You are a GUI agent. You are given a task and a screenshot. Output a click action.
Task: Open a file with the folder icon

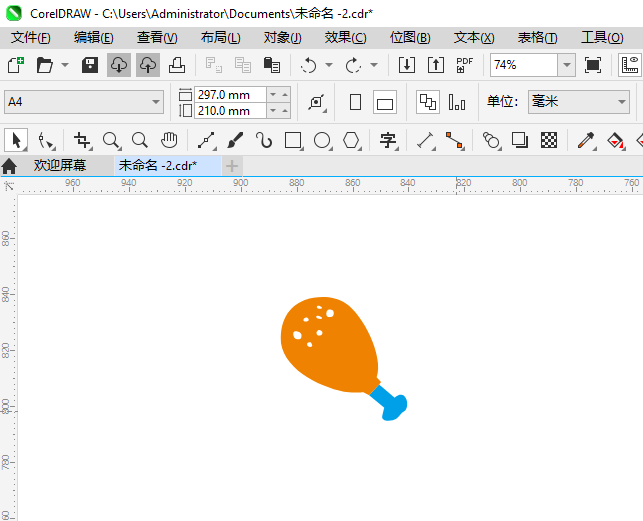[45, 65]
